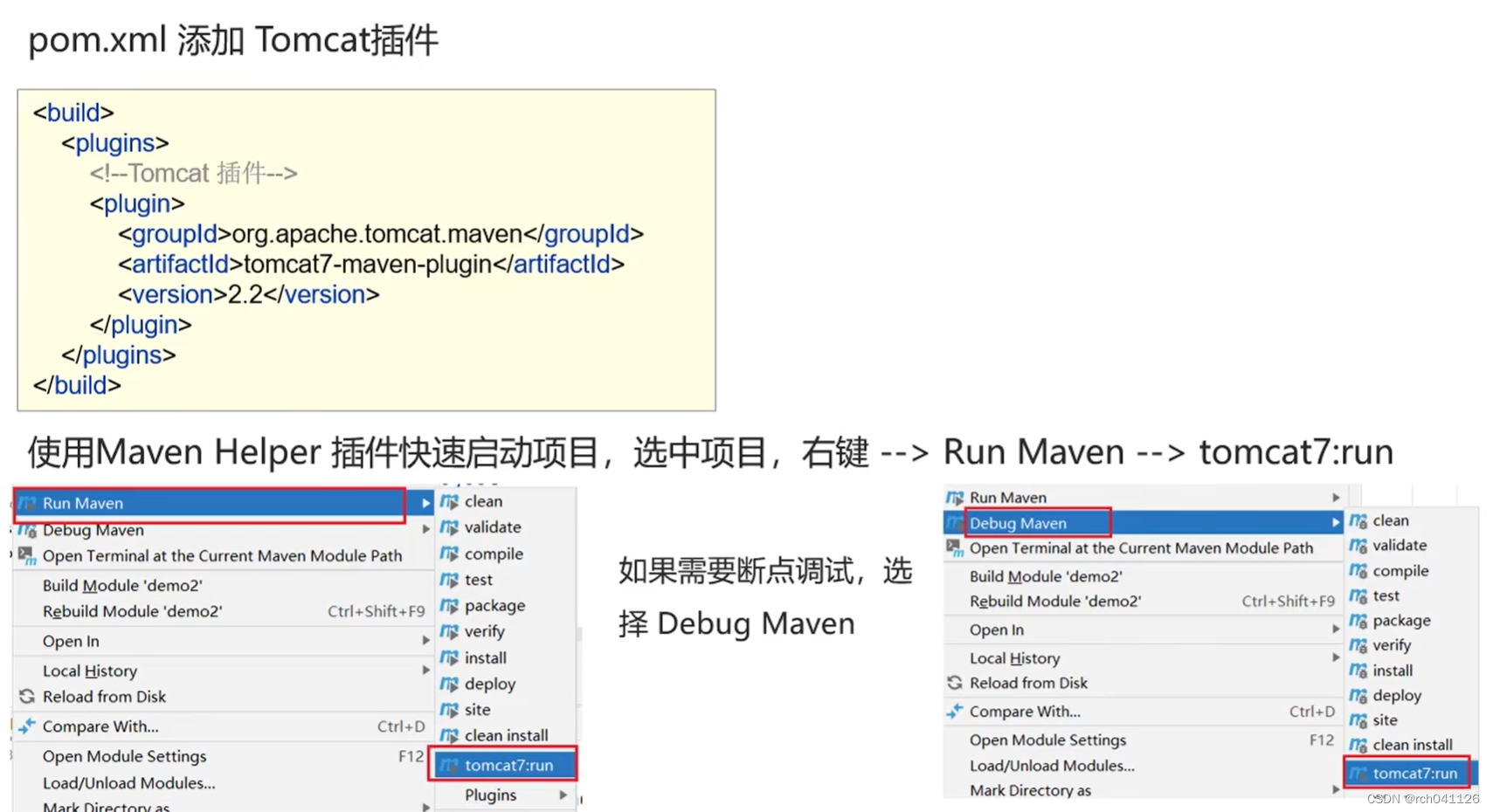The image size is (1493, 812).
Task: Click version value 2.2 in code
Action: 245,294
